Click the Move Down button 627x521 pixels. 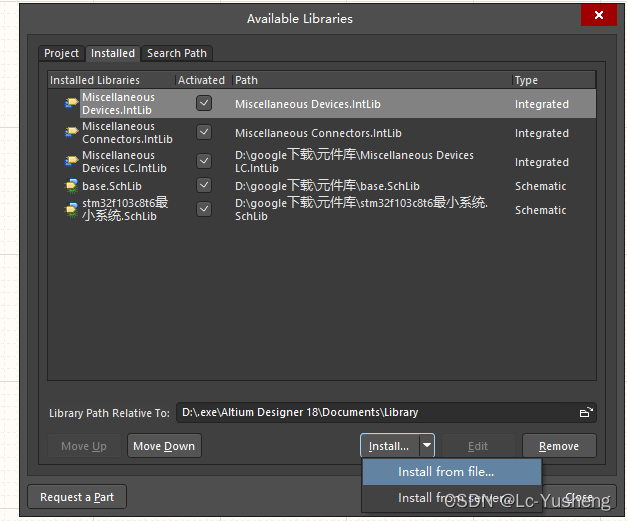click(164, 446)
